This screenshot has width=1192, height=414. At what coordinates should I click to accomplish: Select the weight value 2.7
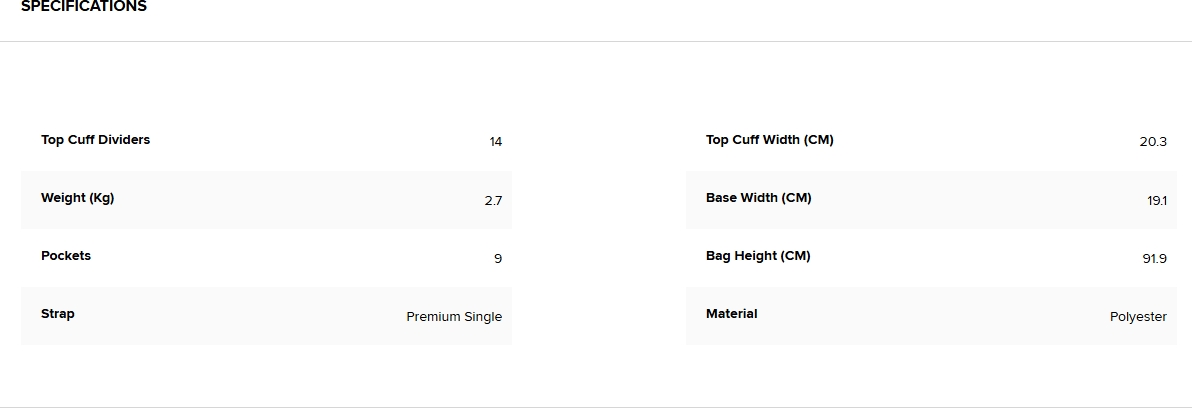(x=493, y=201)
